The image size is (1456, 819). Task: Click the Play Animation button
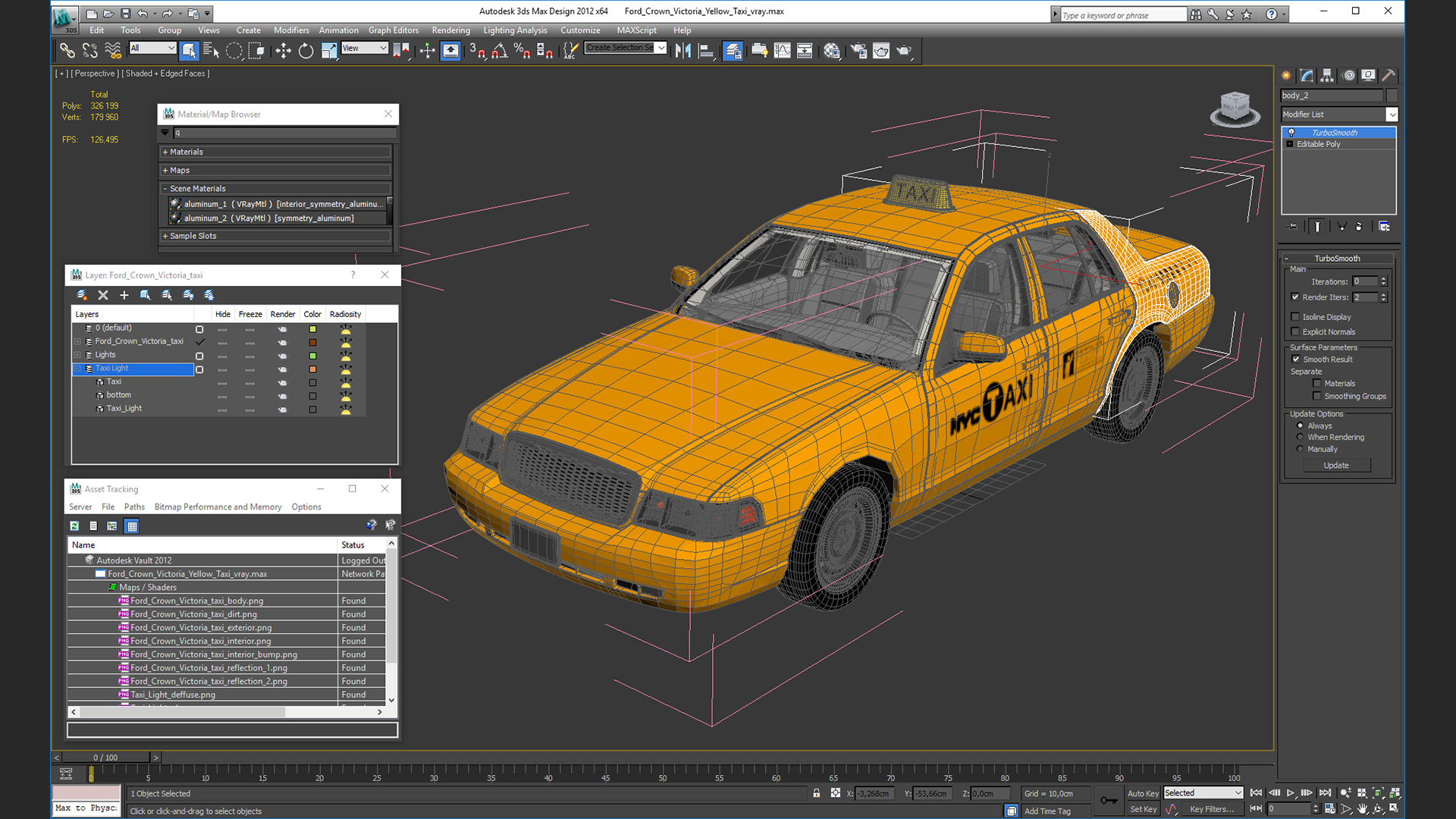[x=1290, y=793]
